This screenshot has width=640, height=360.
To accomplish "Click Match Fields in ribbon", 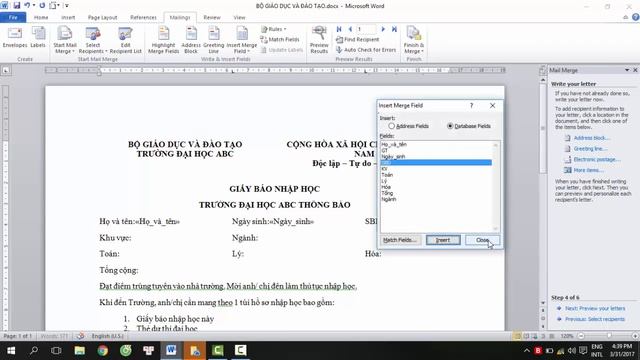I will pos(280,39).
